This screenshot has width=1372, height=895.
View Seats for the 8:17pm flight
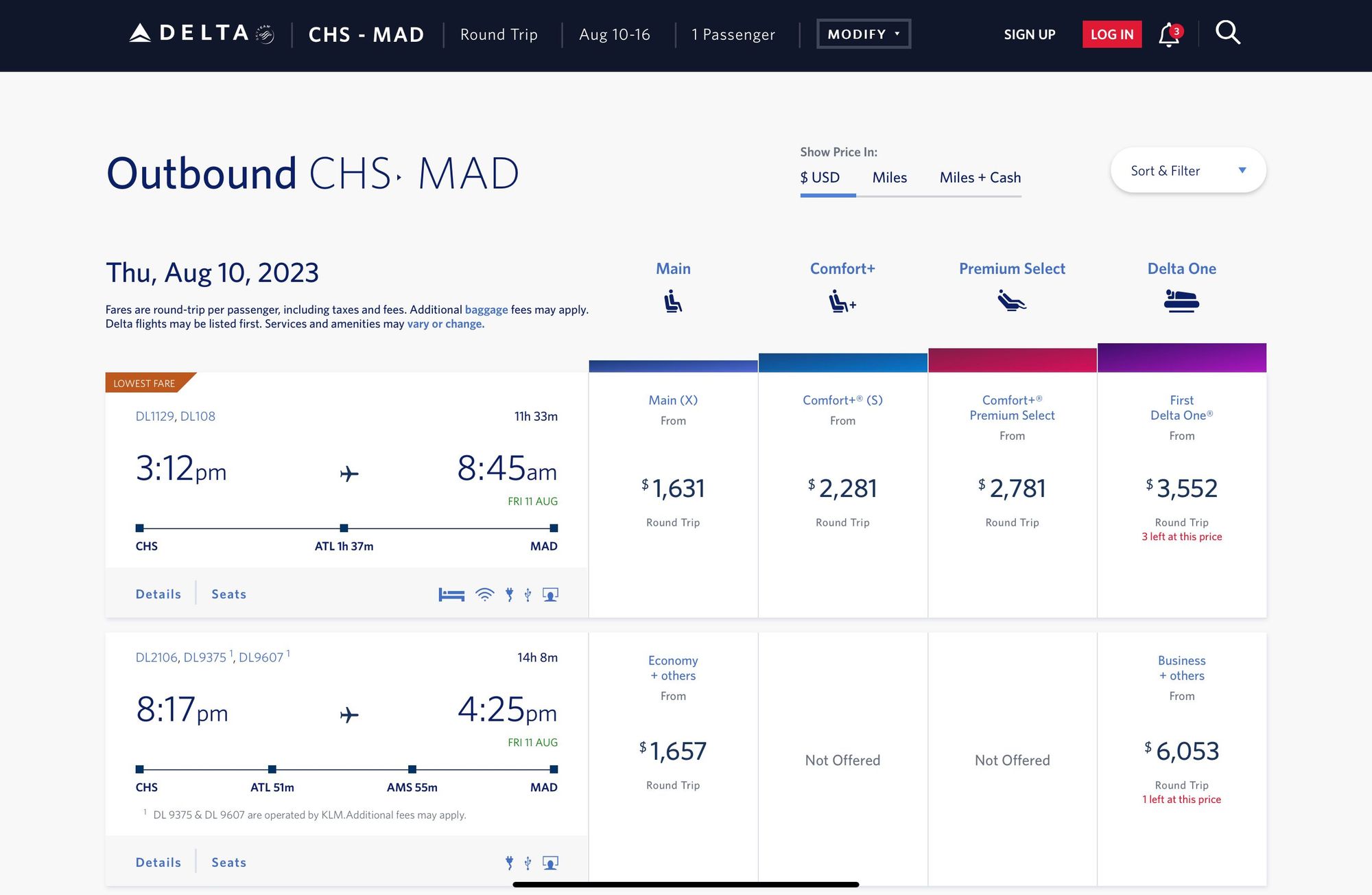[228, 863]
